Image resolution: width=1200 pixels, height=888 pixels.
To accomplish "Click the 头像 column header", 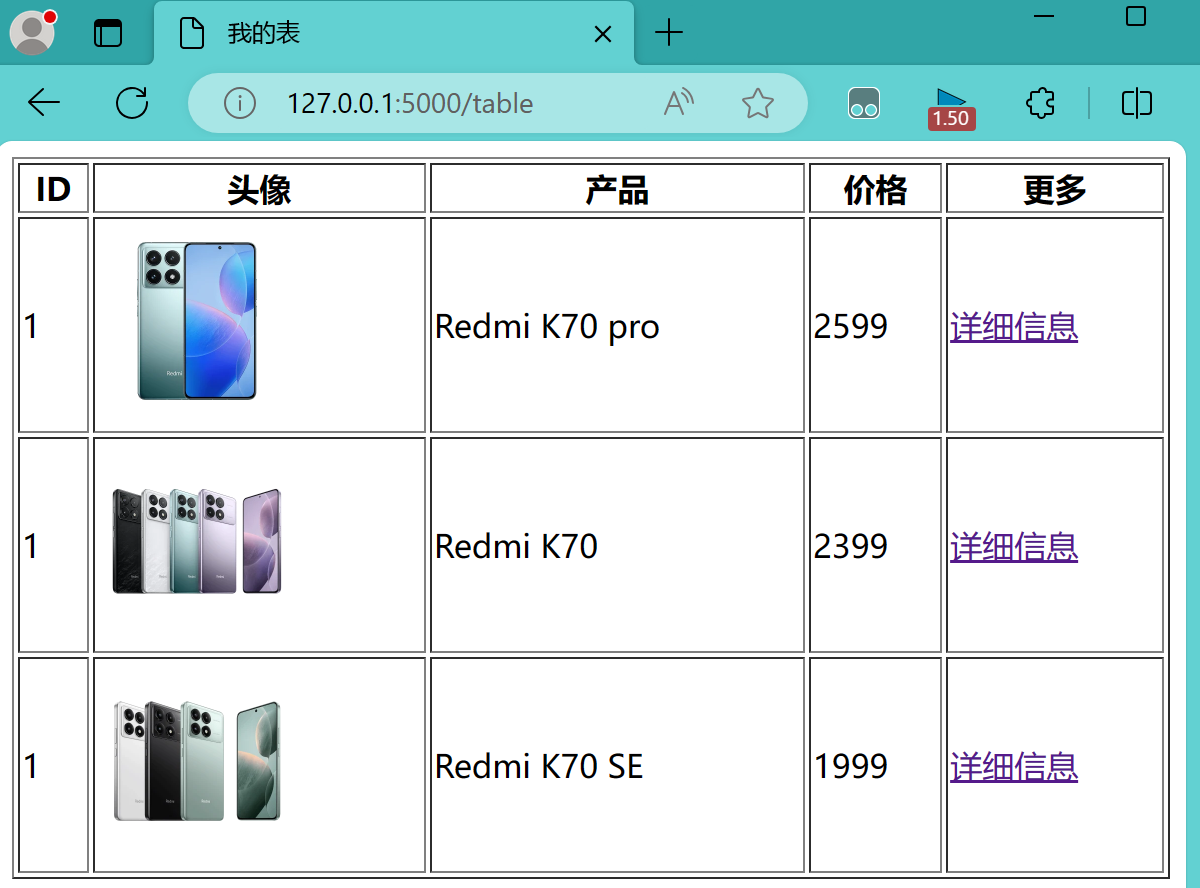I will click(x=260, y=188).
